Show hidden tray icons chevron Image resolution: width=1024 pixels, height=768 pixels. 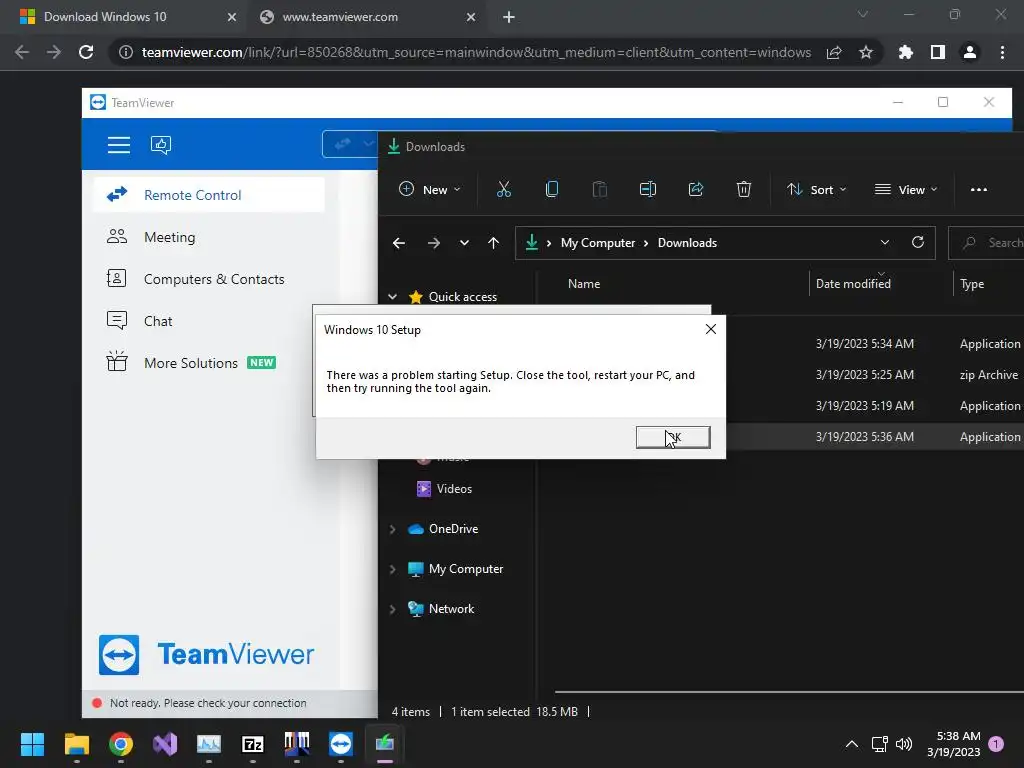click(852, 743)
